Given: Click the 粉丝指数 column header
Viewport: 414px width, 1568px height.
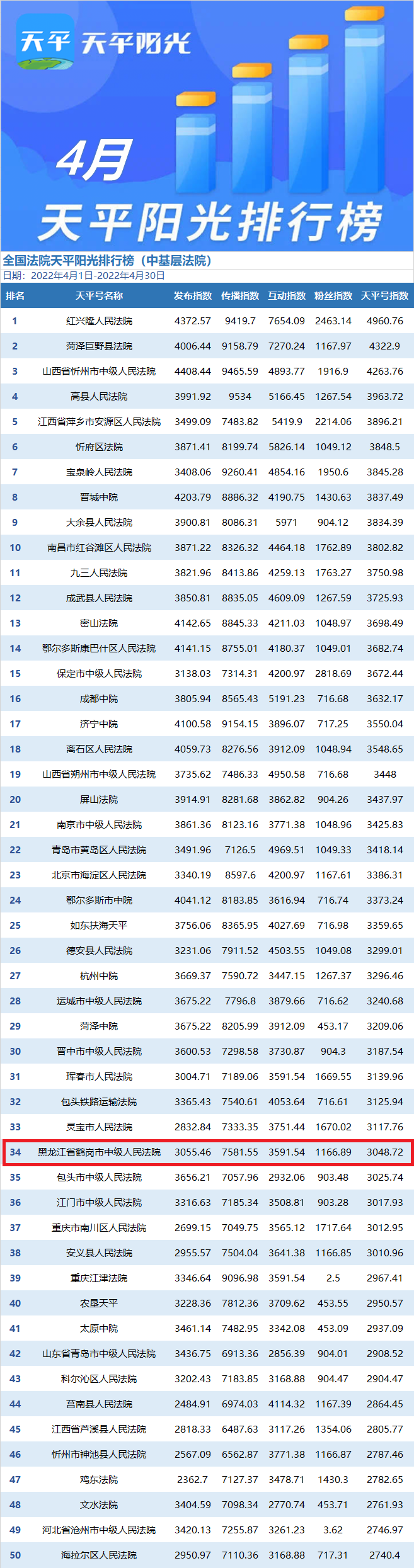Looking at the screenshot, I should coord(333,295).
